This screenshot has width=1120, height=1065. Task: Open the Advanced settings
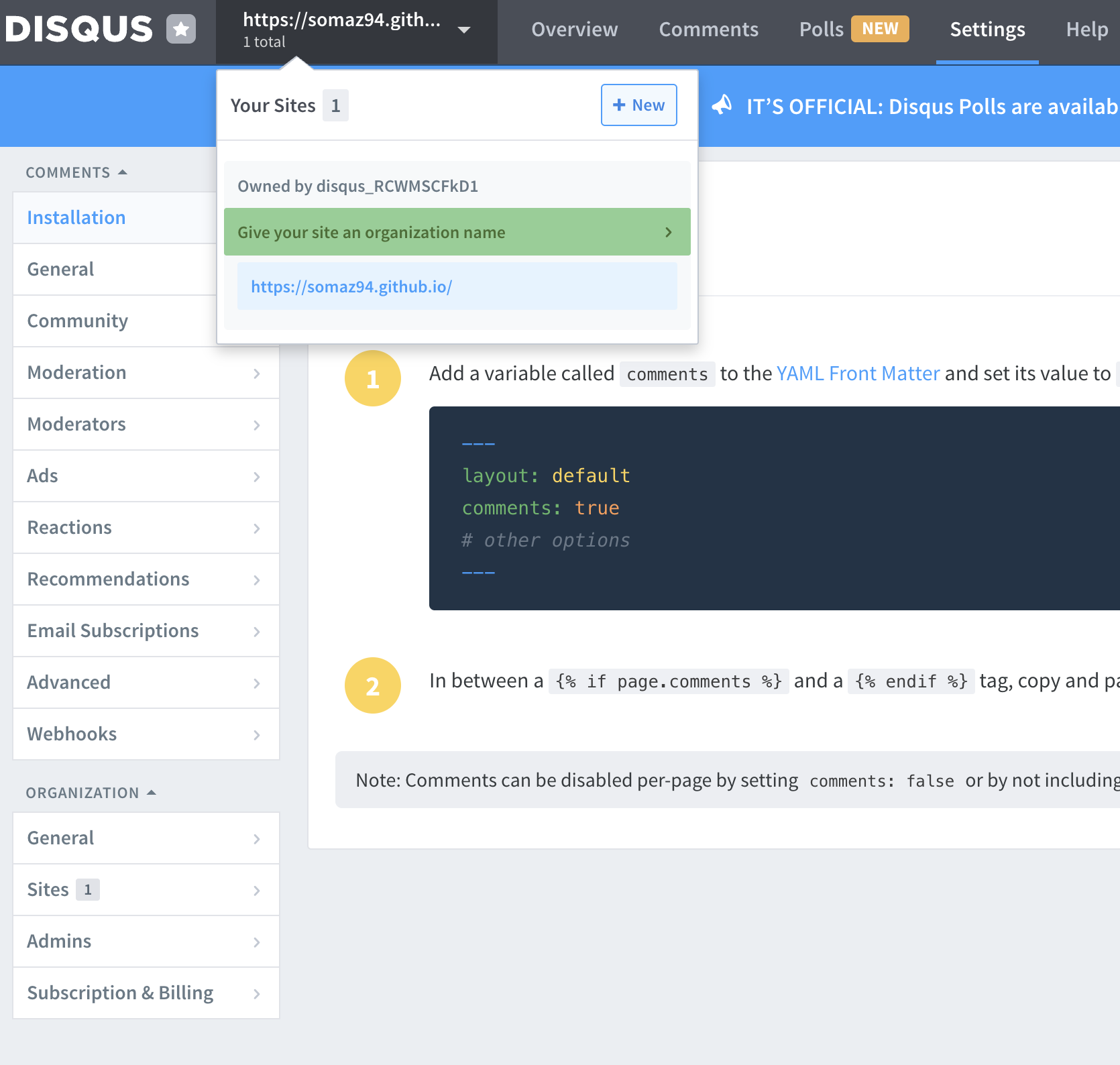point(146,683)
